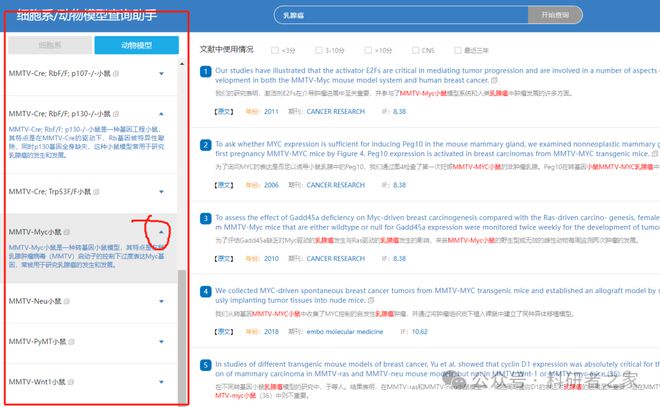Copy the MMTV-Myc小鼠 model name

[67, 232]
